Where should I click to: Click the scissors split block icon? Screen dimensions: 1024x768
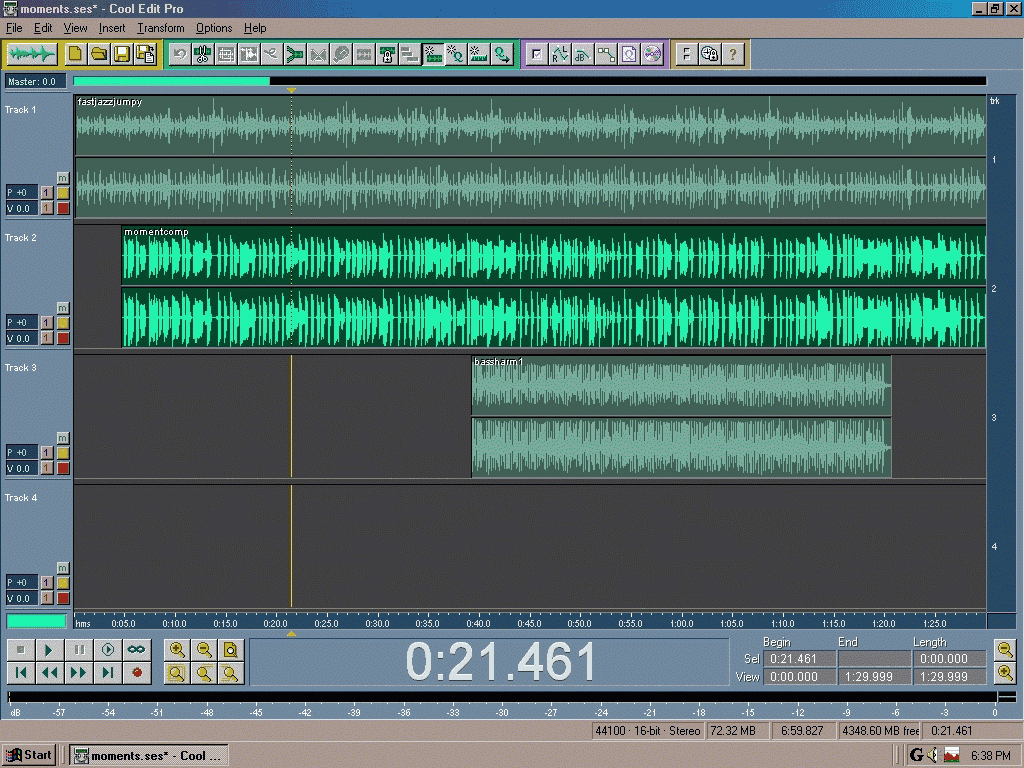[x=202, y=54]
